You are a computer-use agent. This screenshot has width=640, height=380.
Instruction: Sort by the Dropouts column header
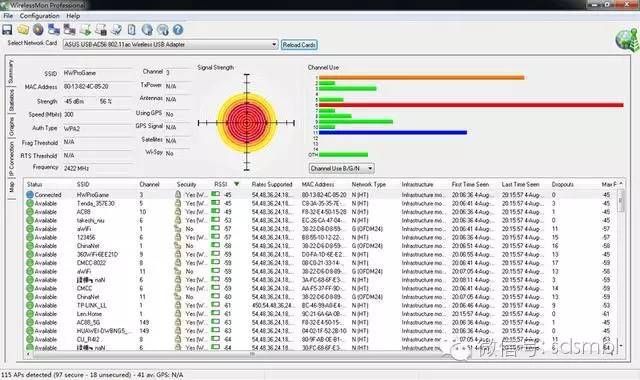pos(562,184)
